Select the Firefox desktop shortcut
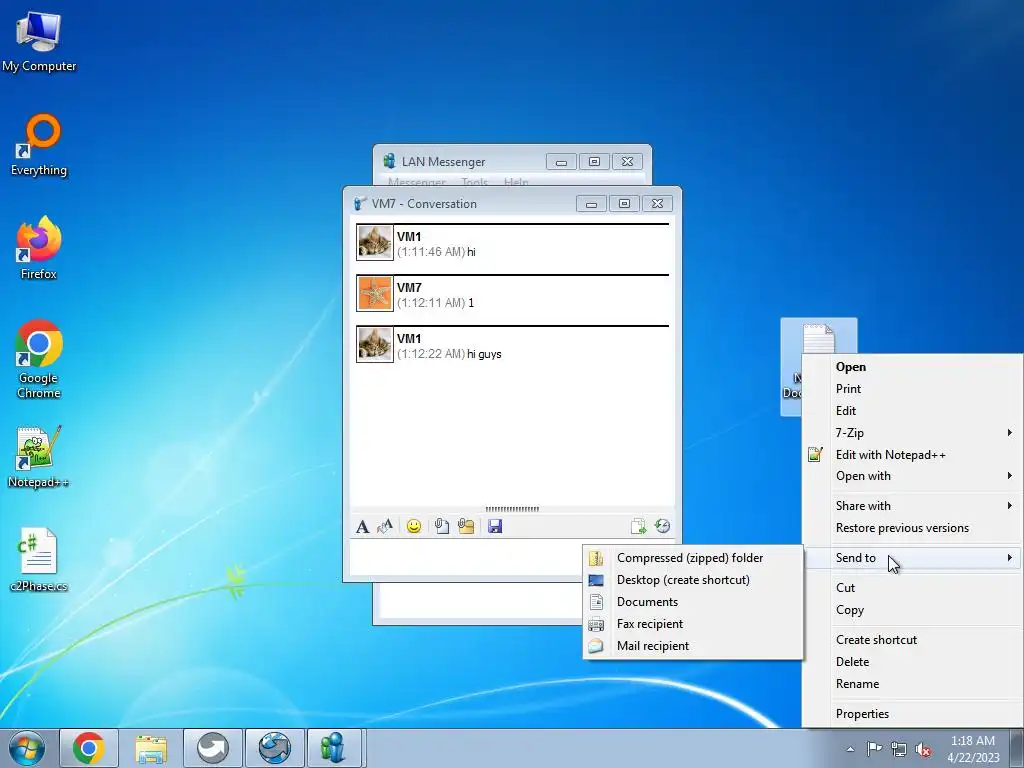The width and height of the screenshot is (1024, 768). 39,248
